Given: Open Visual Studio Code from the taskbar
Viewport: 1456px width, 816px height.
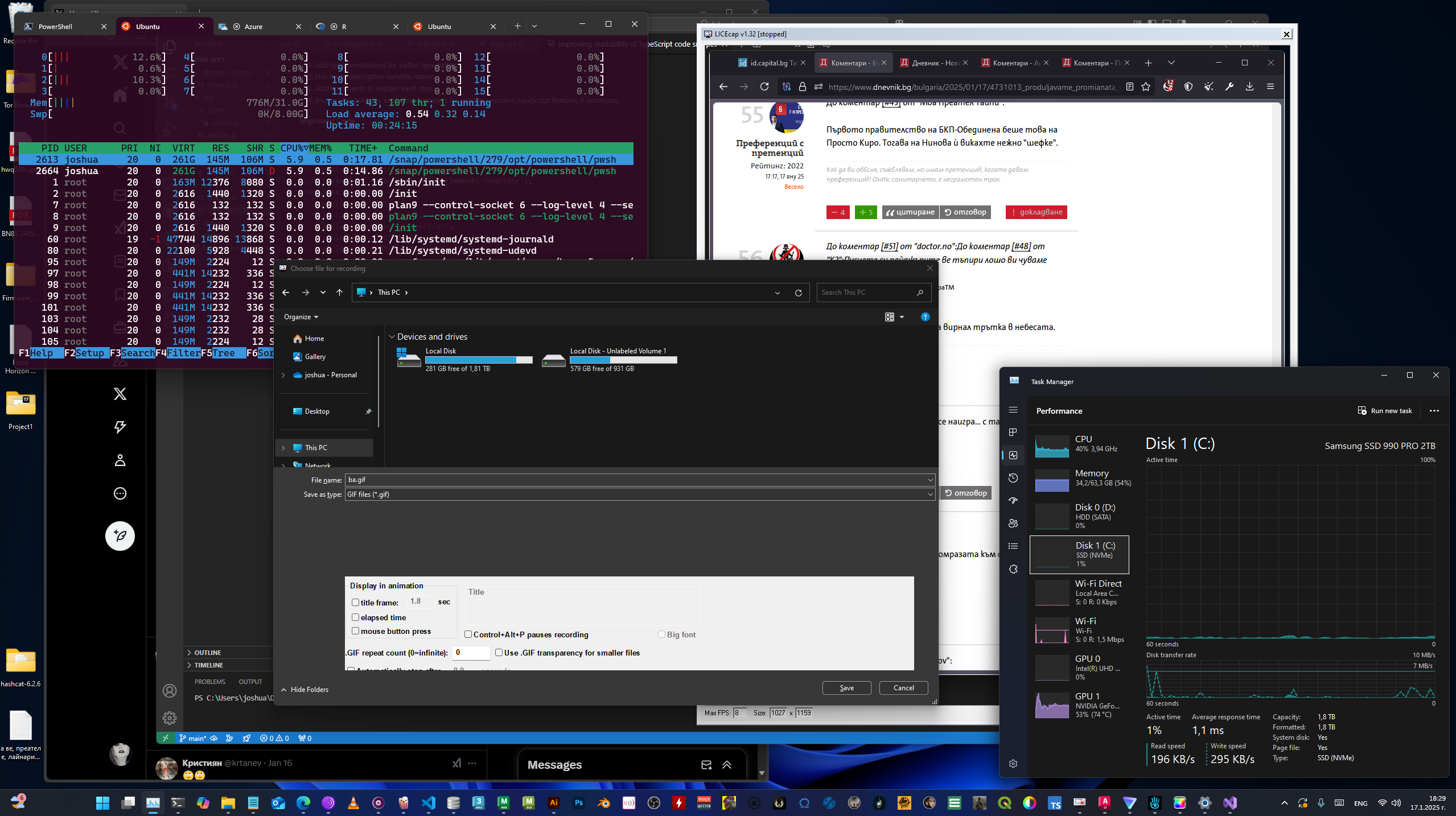Looking at the screenshot, I should point(429,803).
